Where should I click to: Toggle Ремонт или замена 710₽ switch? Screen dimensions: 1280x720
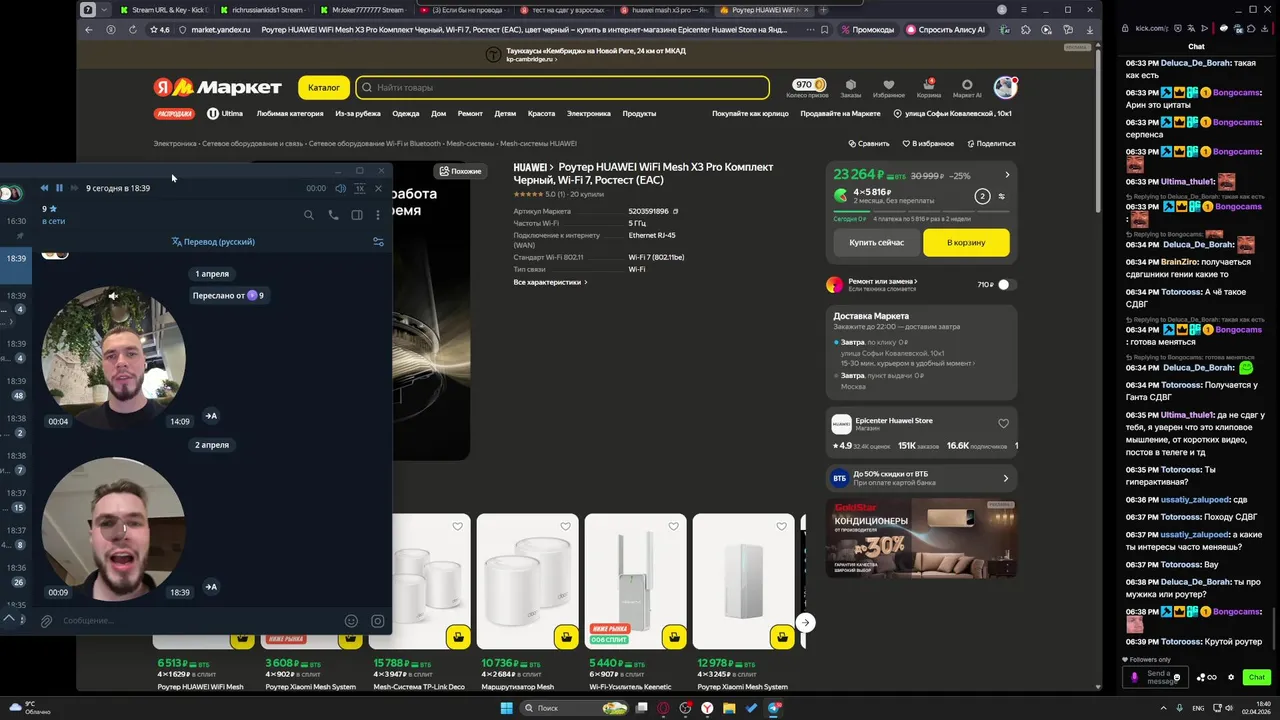pyautogui.click(x=1006, y=285)
